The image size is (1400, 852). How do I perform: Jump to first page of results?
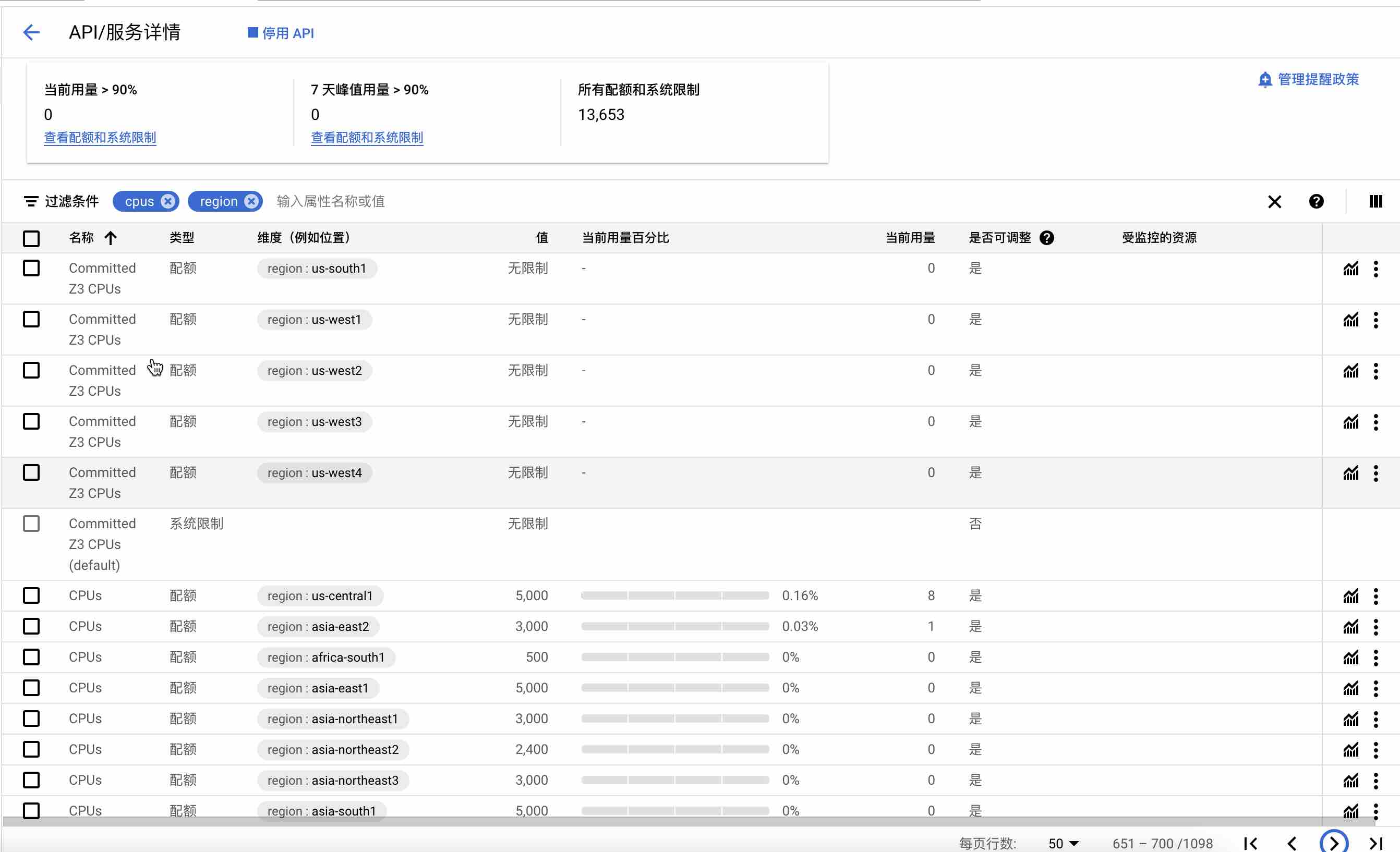pyautogui.click(x=1251, y=843)
